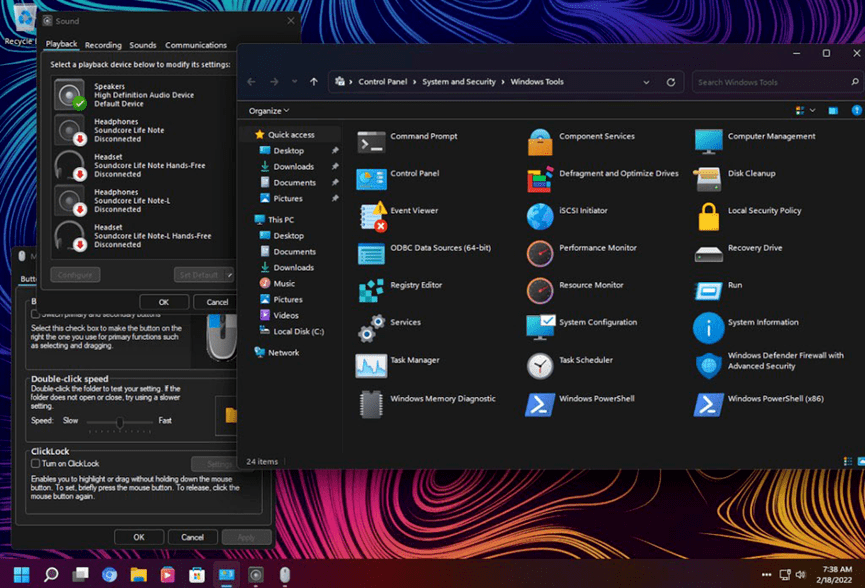Launch Task Manager from Windows Tools

point(372,365)
